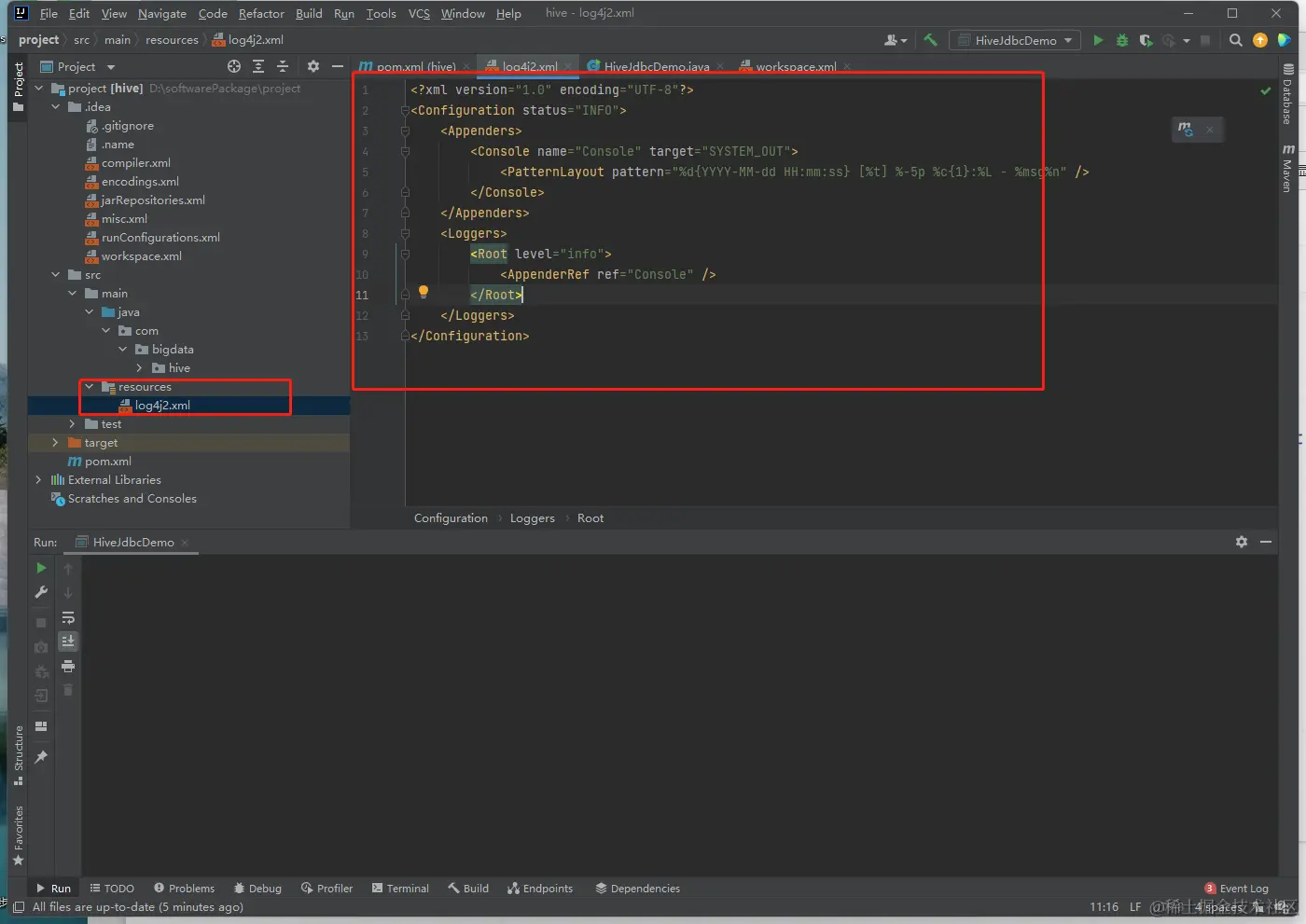Viewport: 1306px width, 924px height.
Task: Click the resources breadcrumb in navigation bar
Action: (x=172, y=40)
